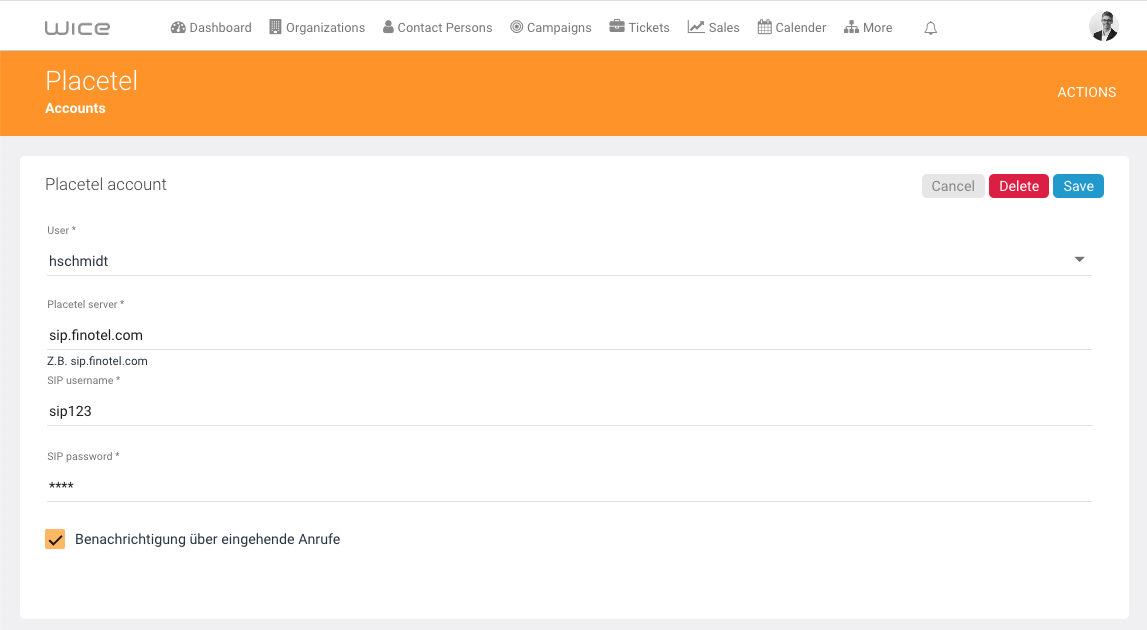Click the Accounts breadcrumb link
1147x630 pixels.
(x=75, y=108)
